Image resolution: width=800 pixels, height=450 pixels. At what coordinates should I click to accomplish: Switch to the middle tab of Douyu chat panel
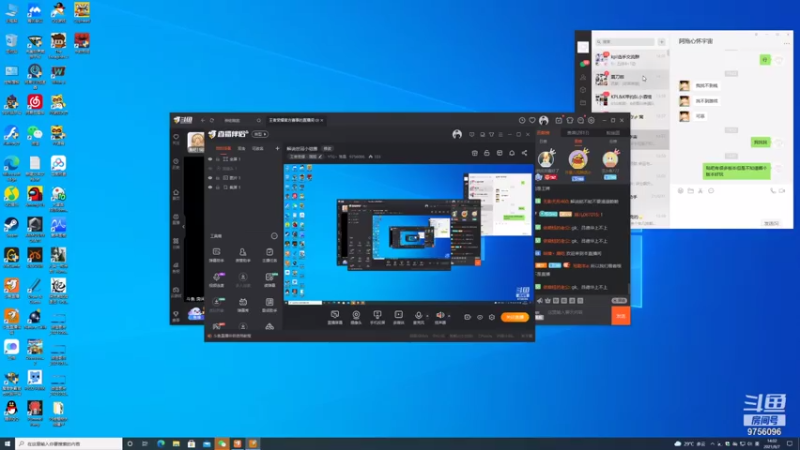click(578, 133)
